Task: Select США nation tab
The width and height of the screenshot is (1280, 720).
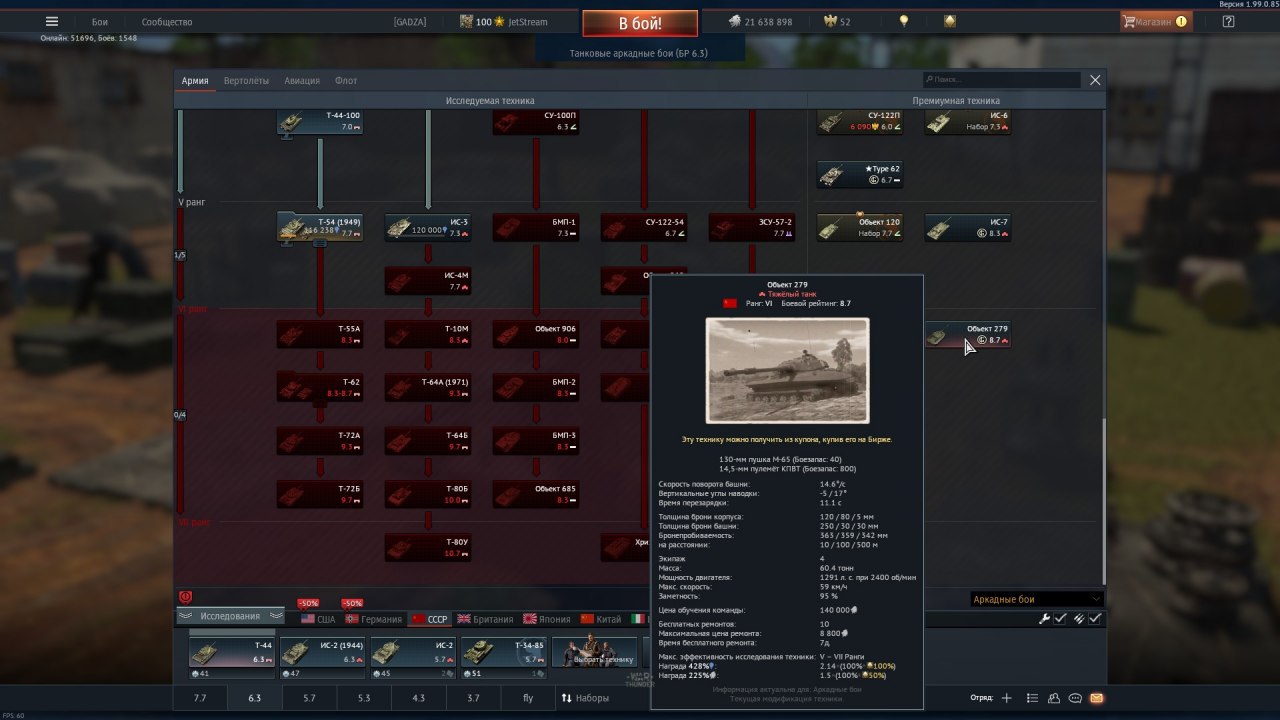Action: pos(318,619)
